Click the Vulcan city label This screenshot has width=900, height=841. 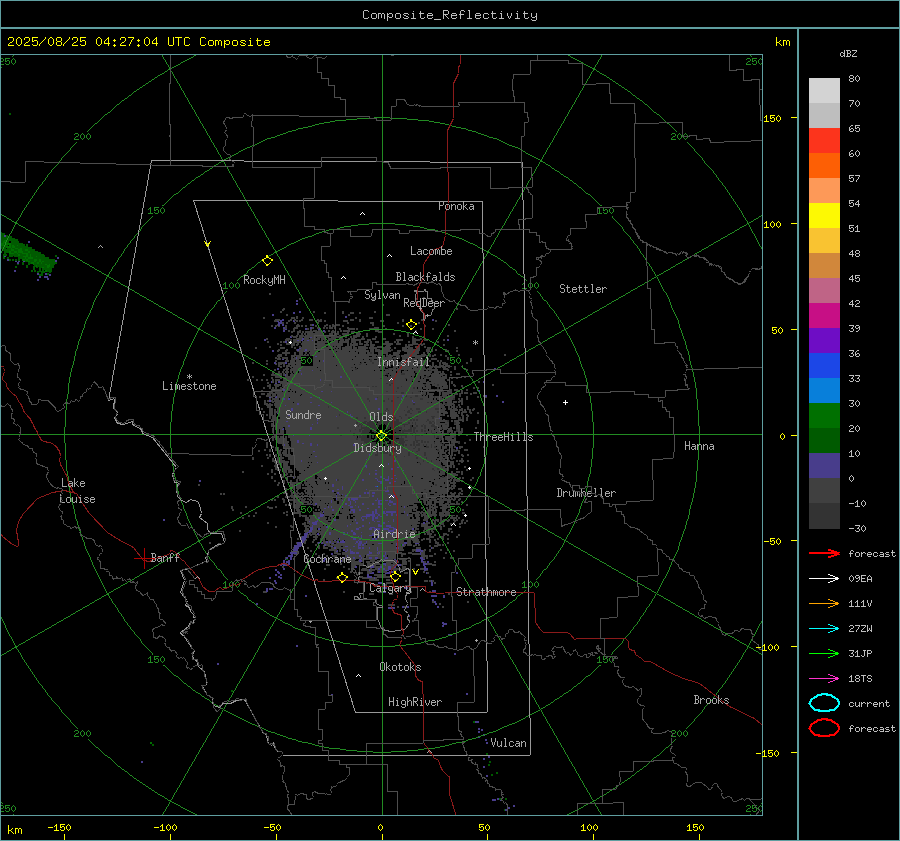(x=509, y=743)
